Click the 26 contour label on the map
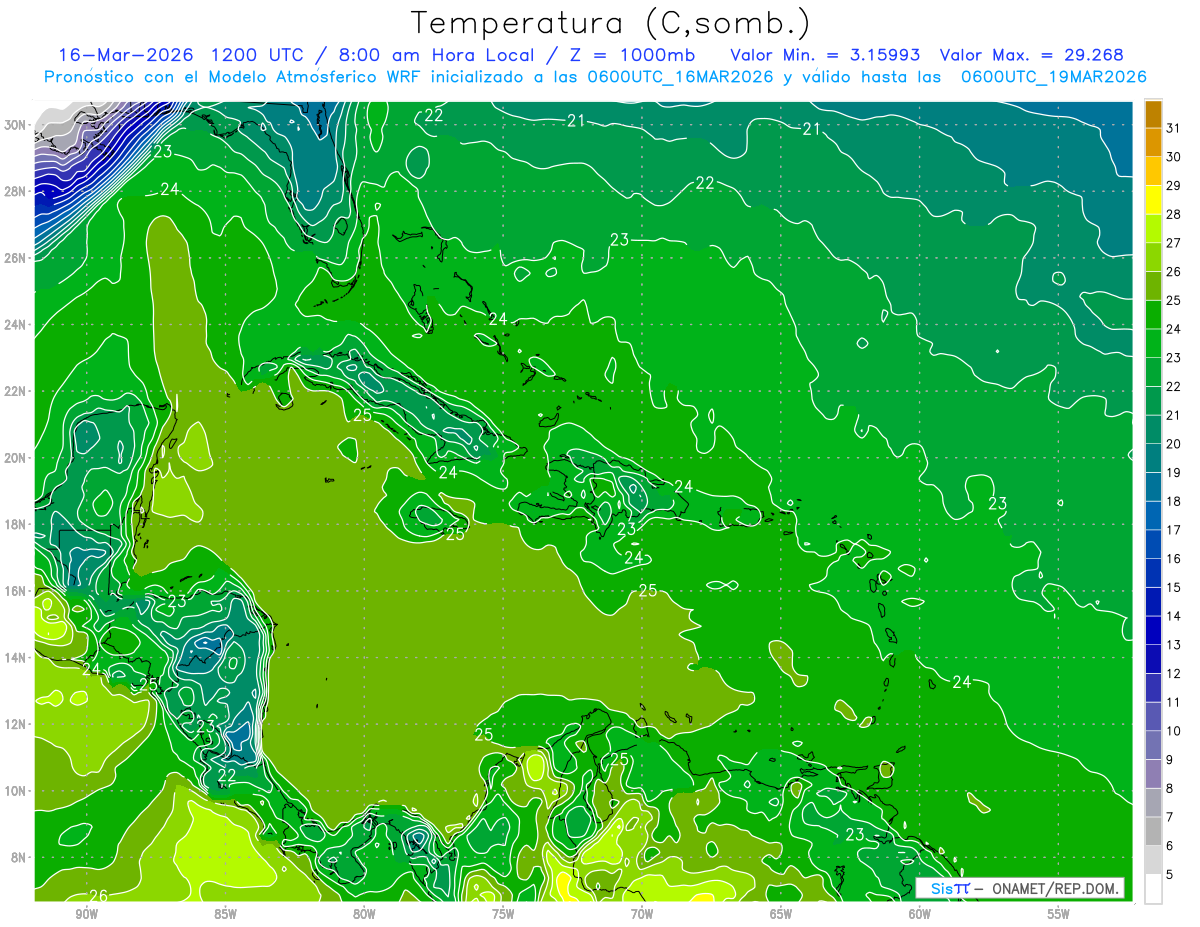1200x927 pixels. [98, 895]
